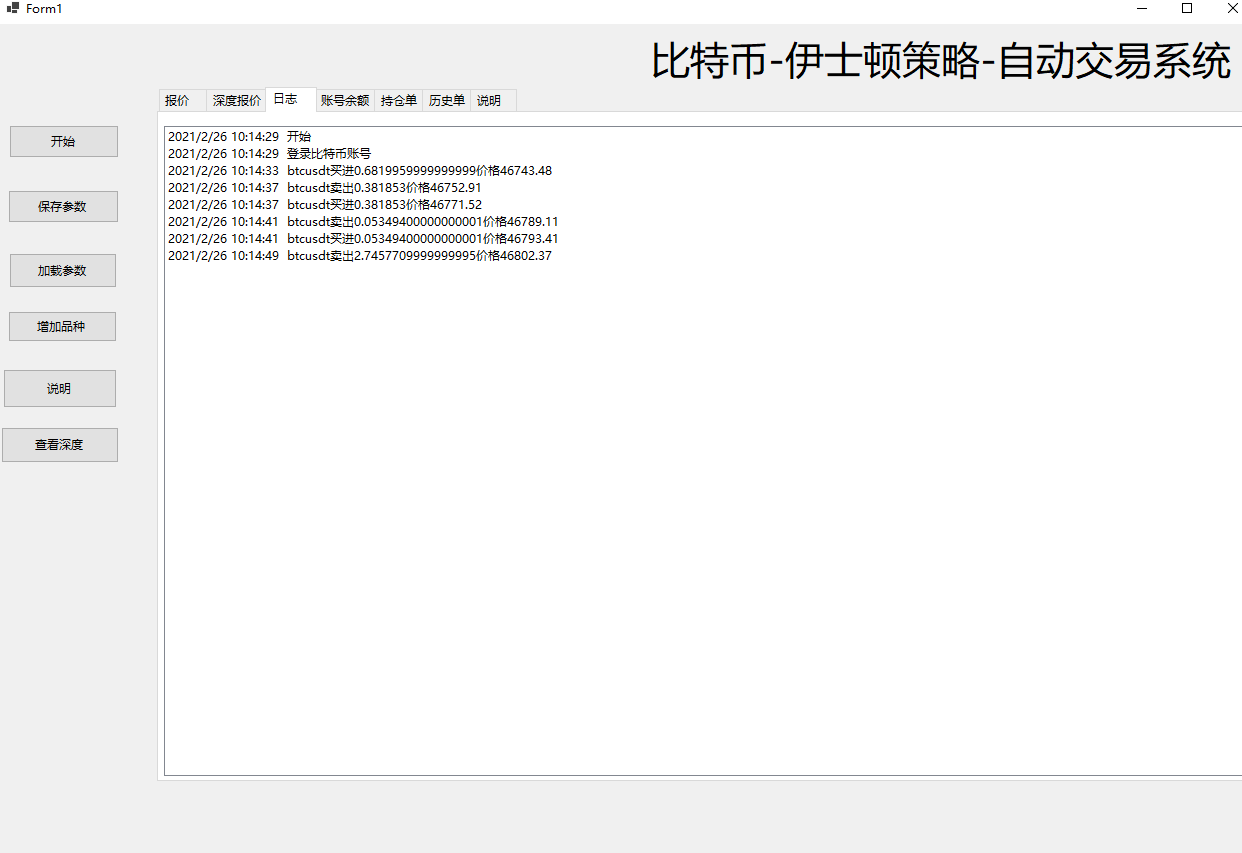Switch to the 深度报价 tab
1242x853 pixels.
tap(237, 101)
